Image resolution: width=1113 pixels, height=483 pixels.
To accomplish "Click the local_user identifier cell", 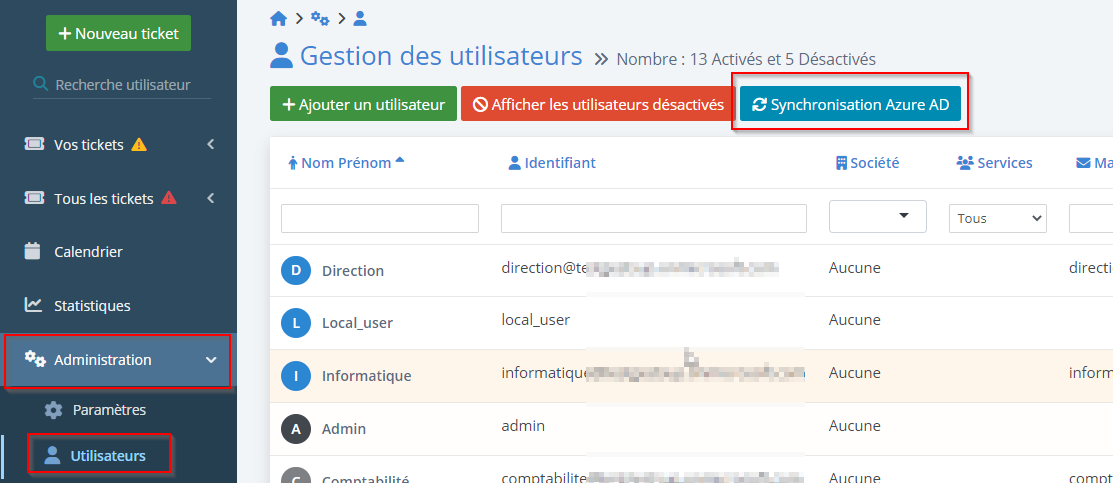I will click(535, 320).
